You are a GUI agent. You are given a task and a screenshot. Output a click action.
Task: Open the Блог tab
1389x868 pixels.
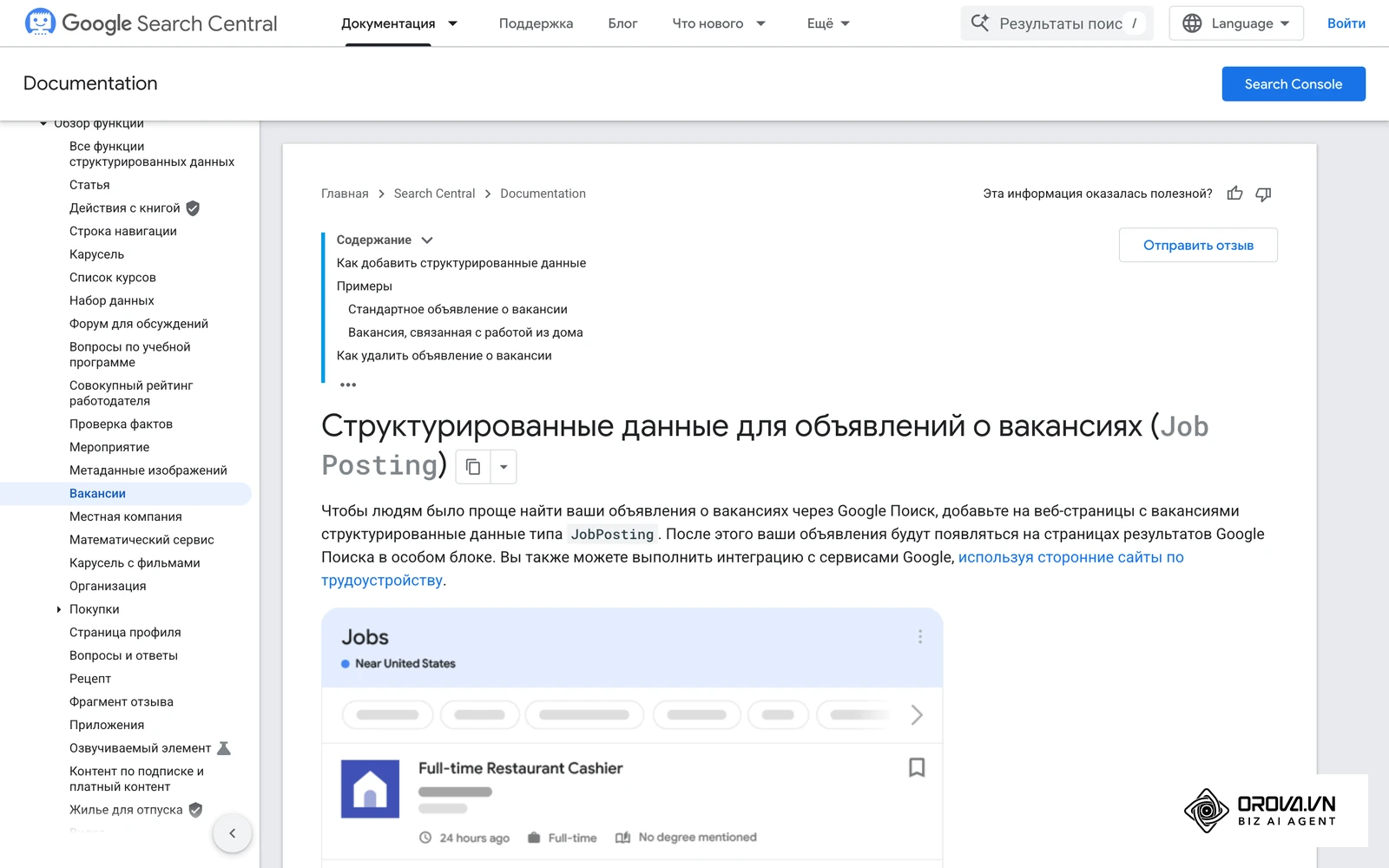622,23
